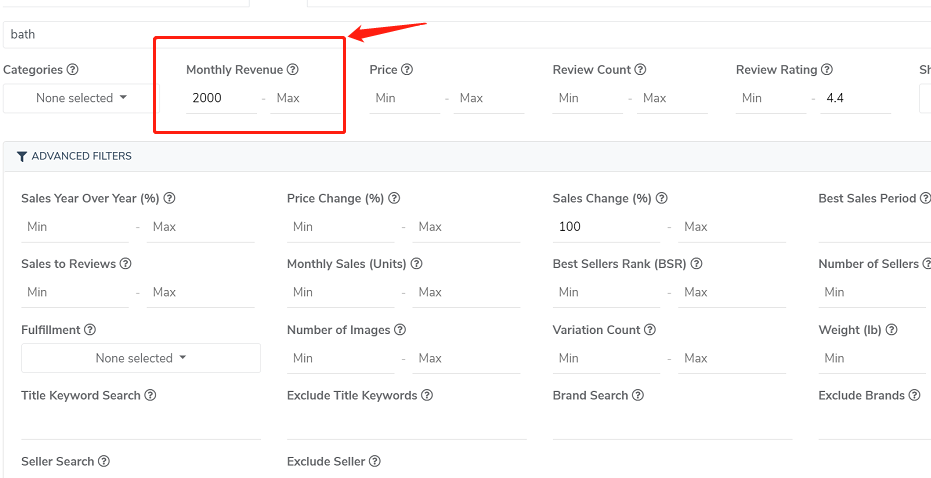
Task: Click the Monthly Revenue min field showing 2000
Action: [221, 98]
